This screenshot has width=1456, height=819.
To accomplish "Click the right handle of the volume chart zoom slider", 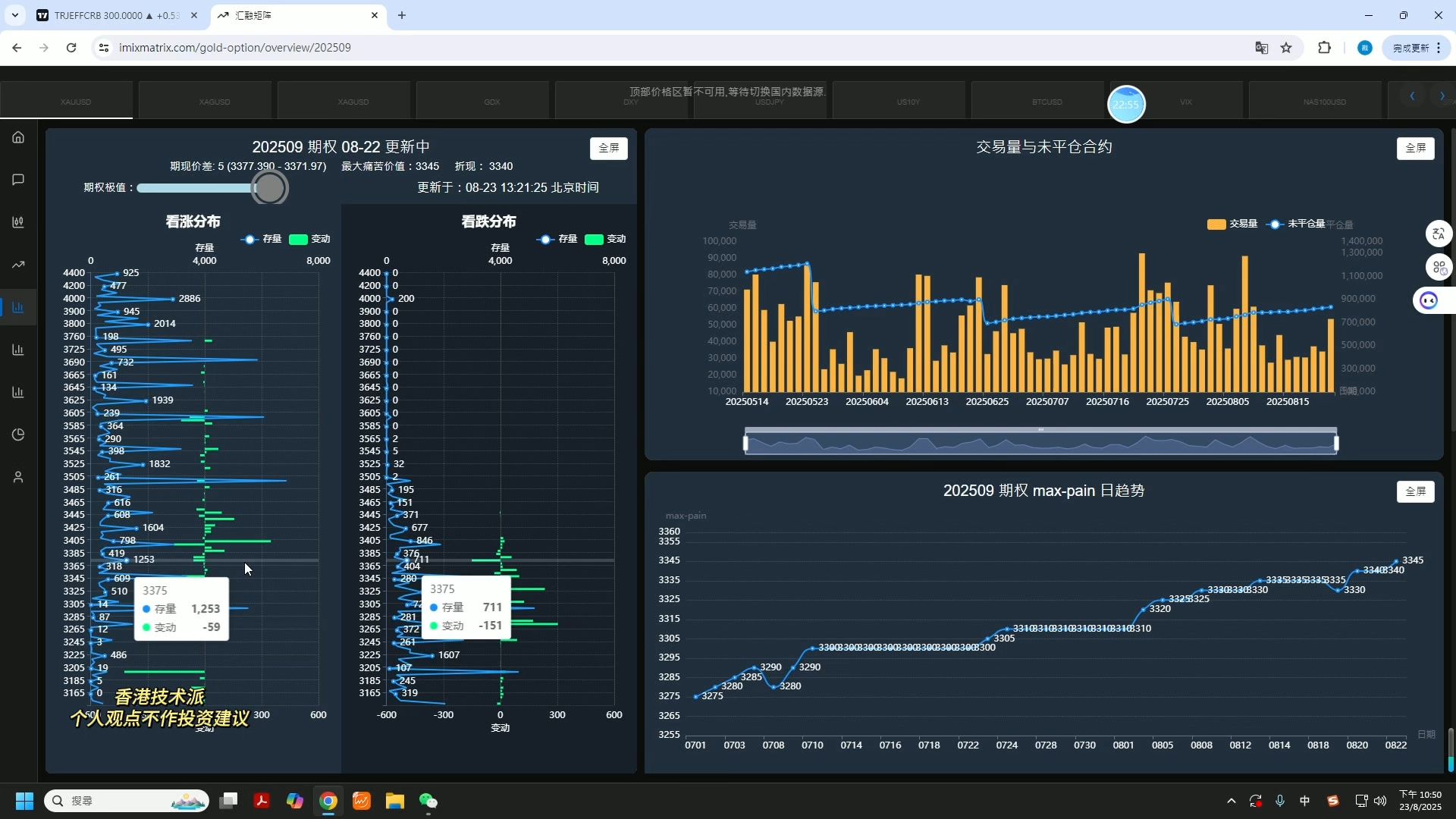I will click(x=1336, y=444).
